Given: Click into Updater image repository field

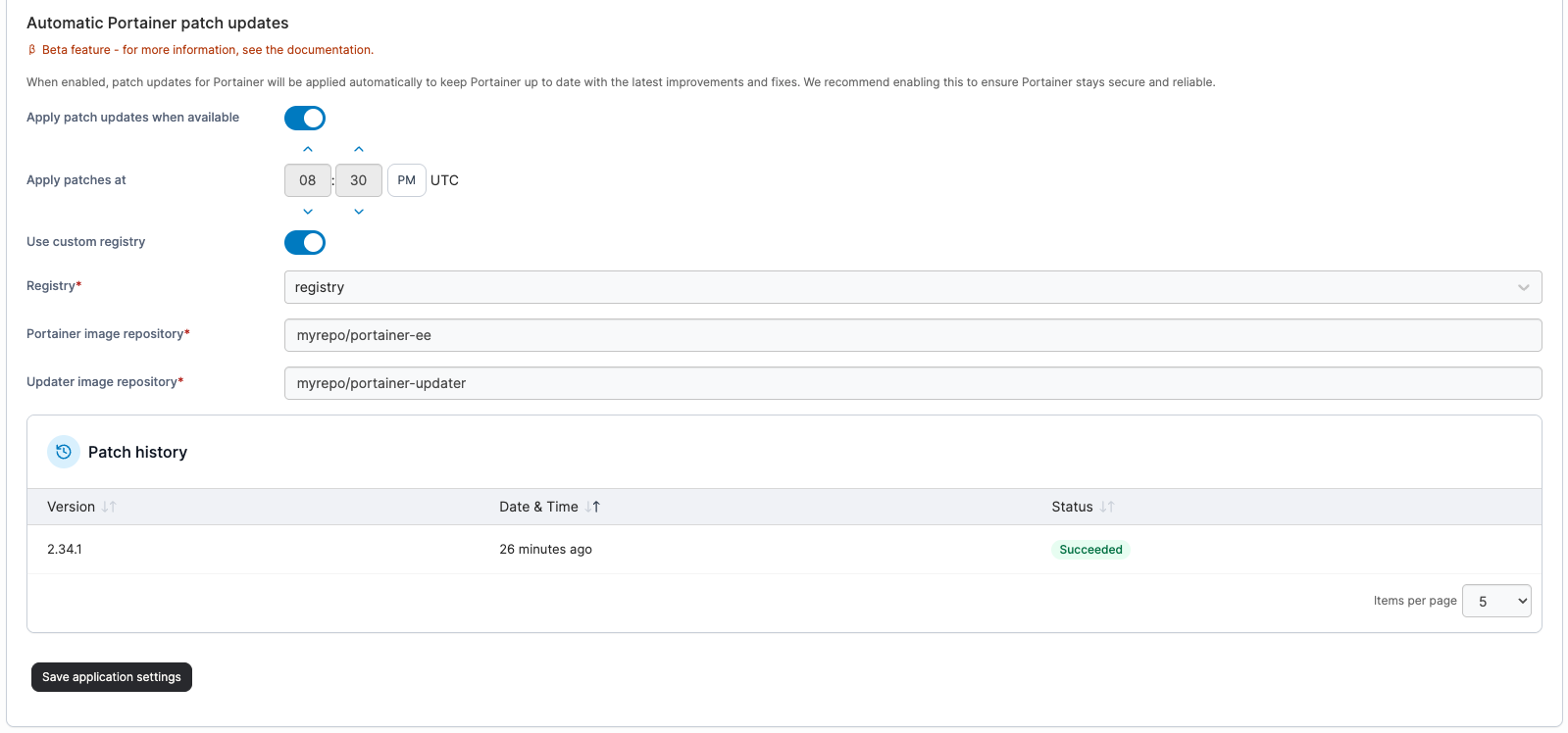Looking at the screenshot, I should 912,383.
